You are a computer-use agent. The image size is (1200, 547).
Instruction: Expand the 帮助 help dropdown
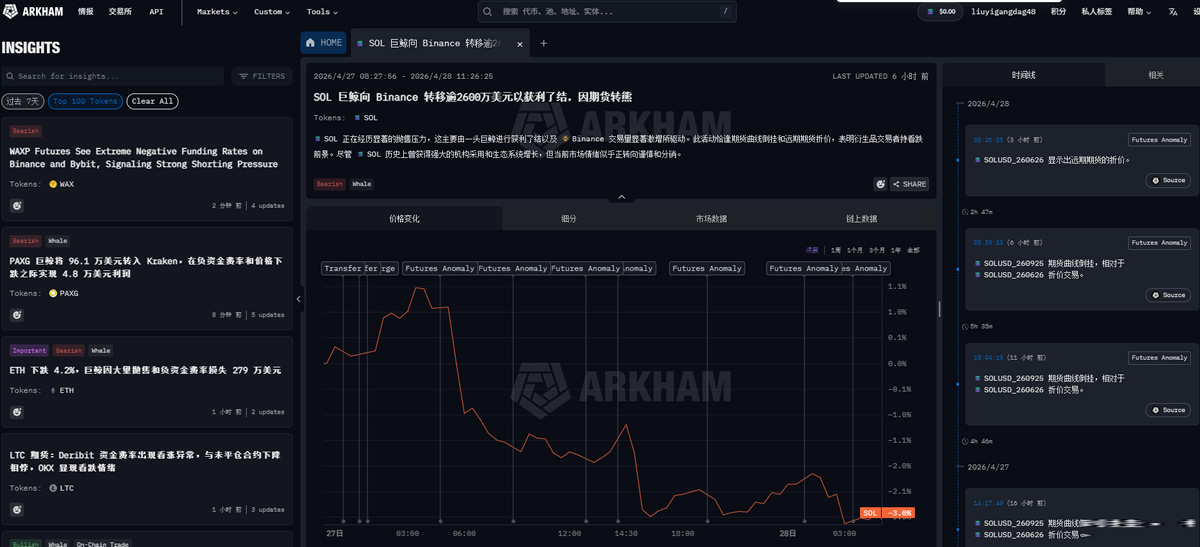[1138, 12]
